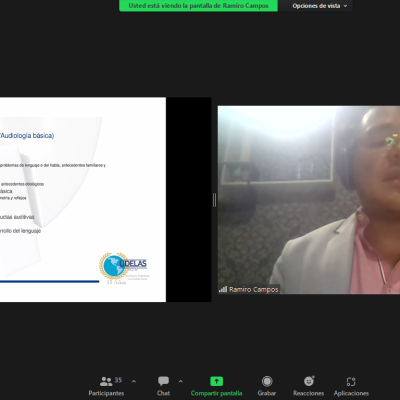Screen dimensions: 400x400
Task: Open the Participantes panel icon
Action: pyautogui.click(x=106, y=381)
